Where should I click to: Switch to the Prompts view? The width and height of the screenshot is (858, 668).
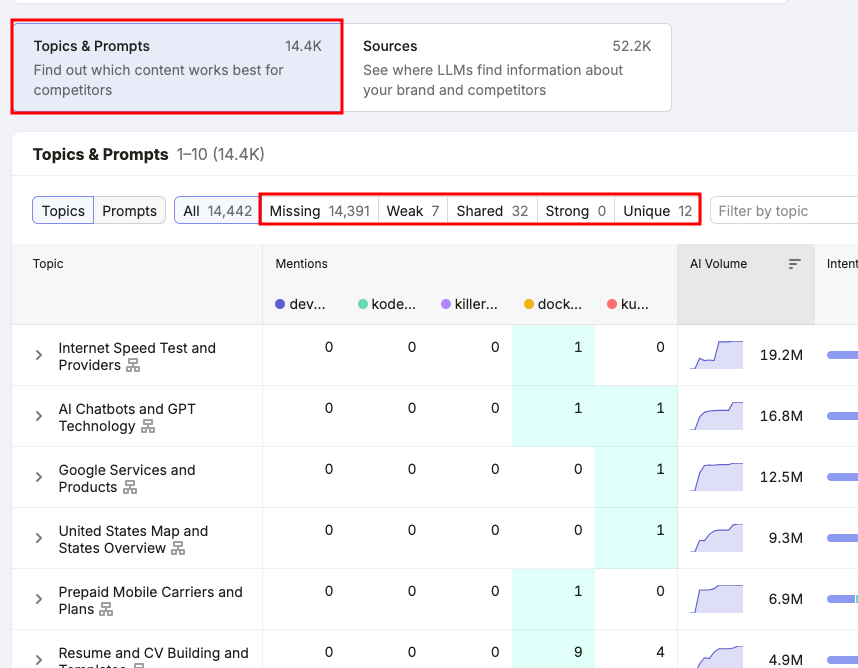[130, 211]
